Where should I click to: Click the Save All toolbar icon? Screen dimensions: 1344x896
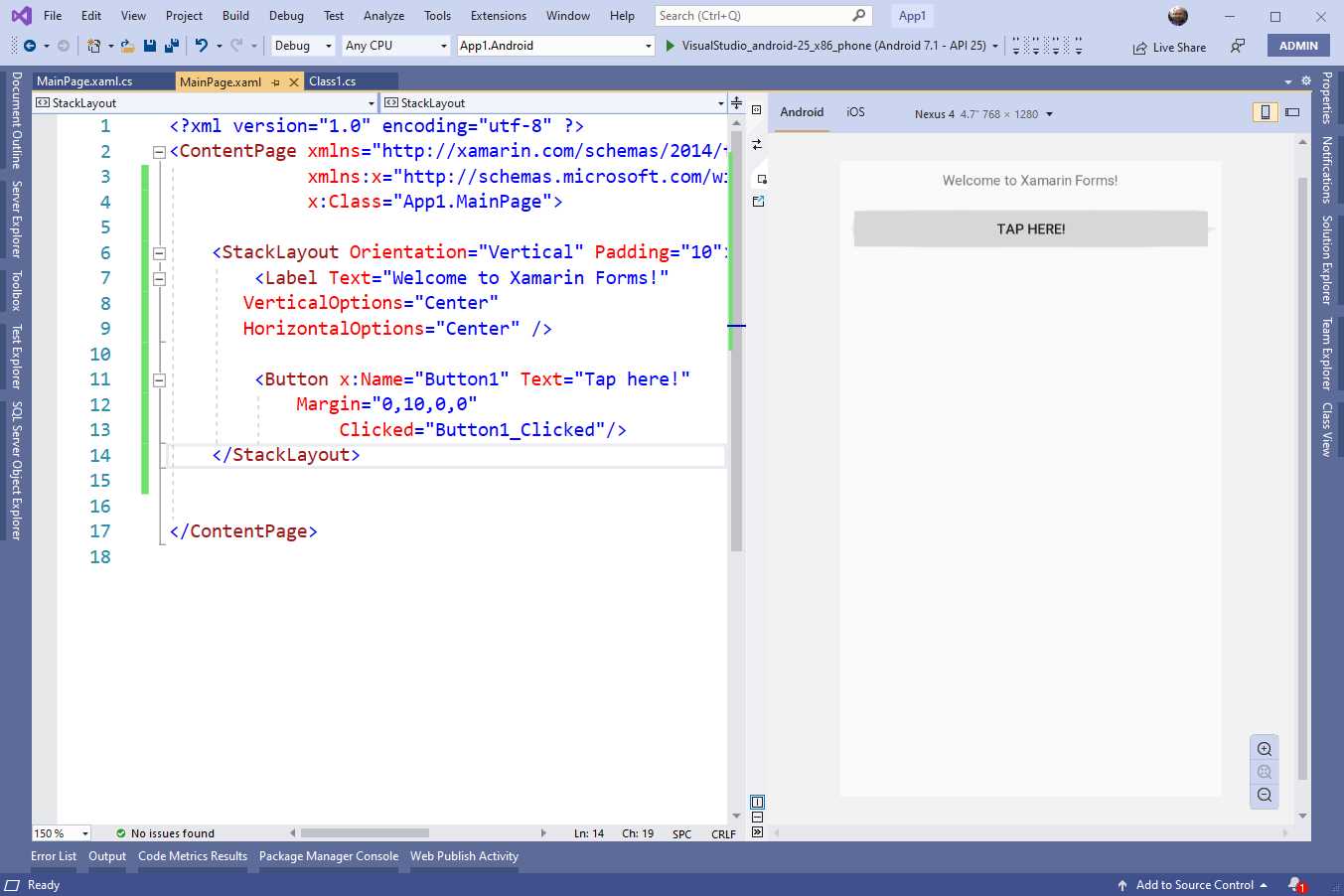(170, 46)
